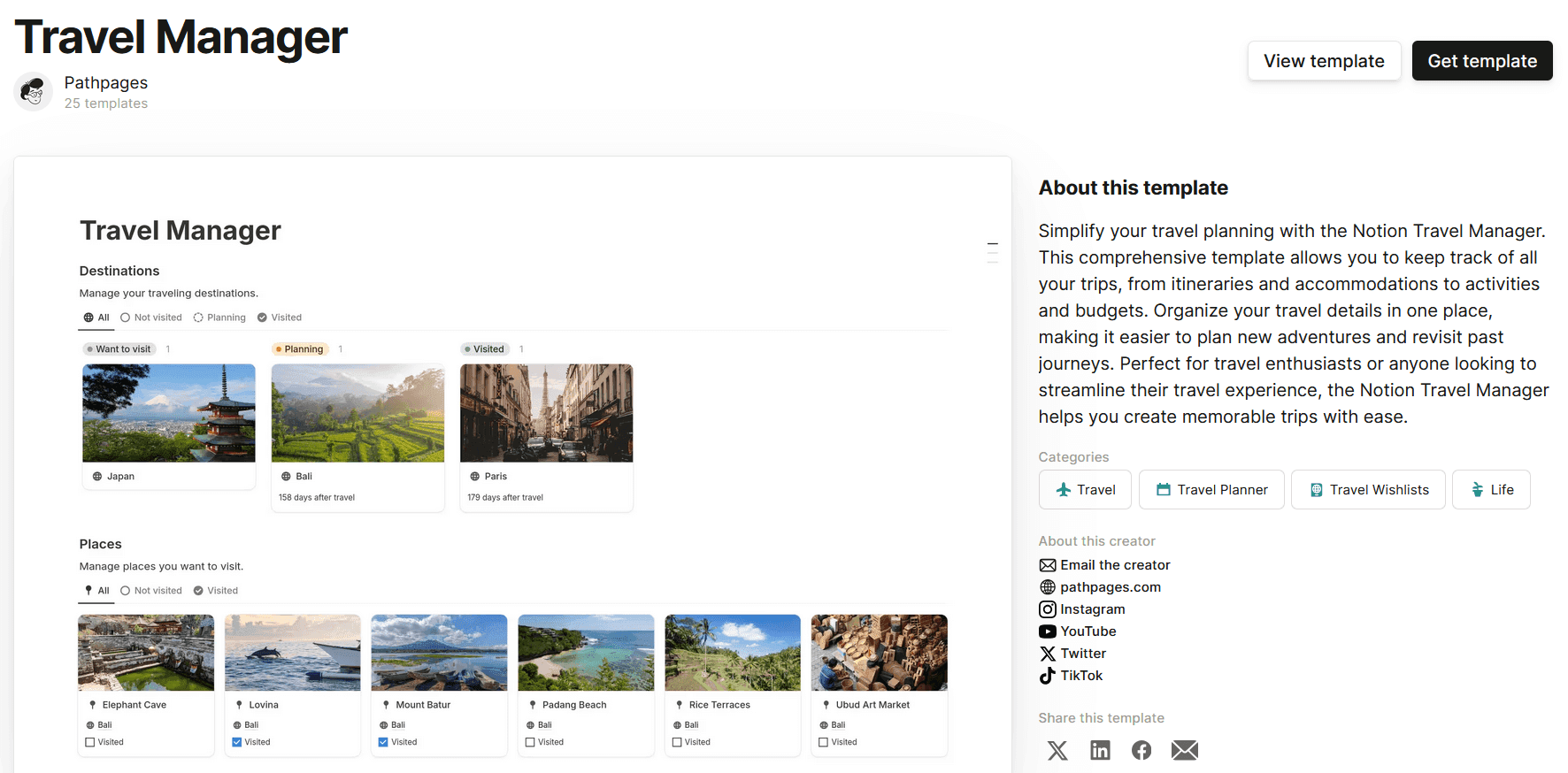This screenshot has width=1568, height=773.
Task: Check Visited box for Rice Terraces
Action: coord(677,742)
